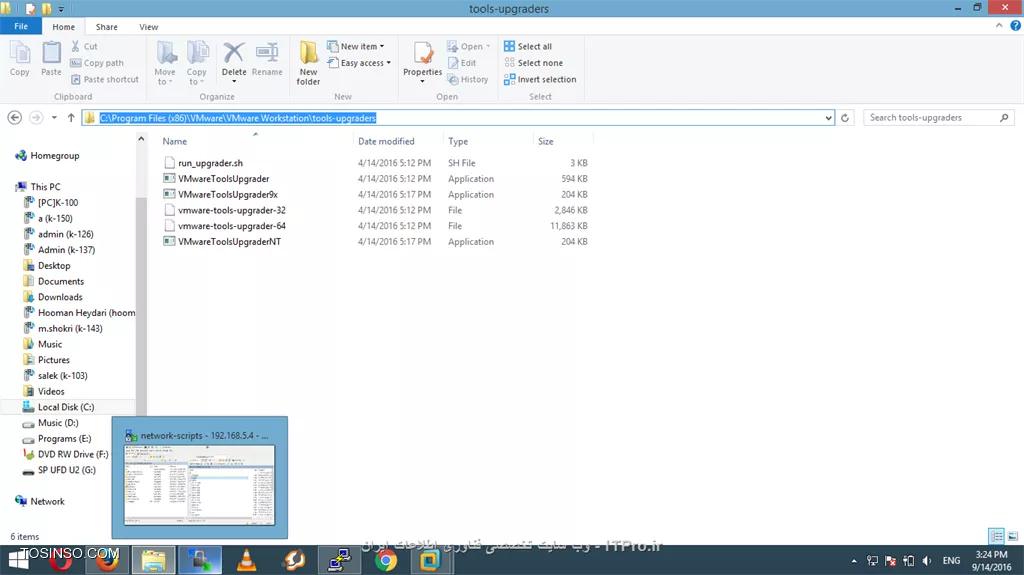Viewport: 1024px width, 575px height.
Task: Click Edit in the Open group
Action: [x=462, y=63]
